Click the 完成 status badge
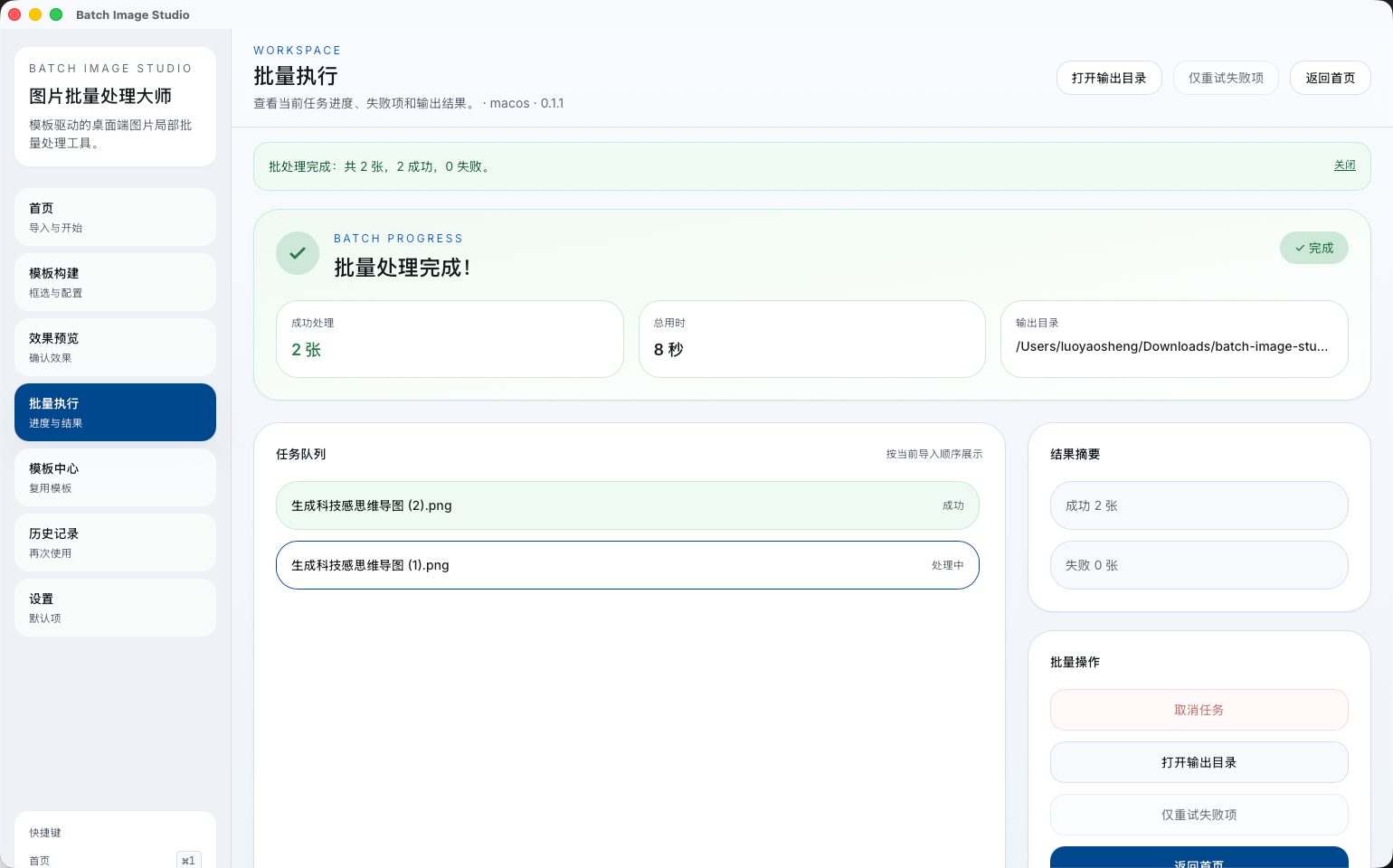1393x868 pixels. click(x=1313, y=247)
